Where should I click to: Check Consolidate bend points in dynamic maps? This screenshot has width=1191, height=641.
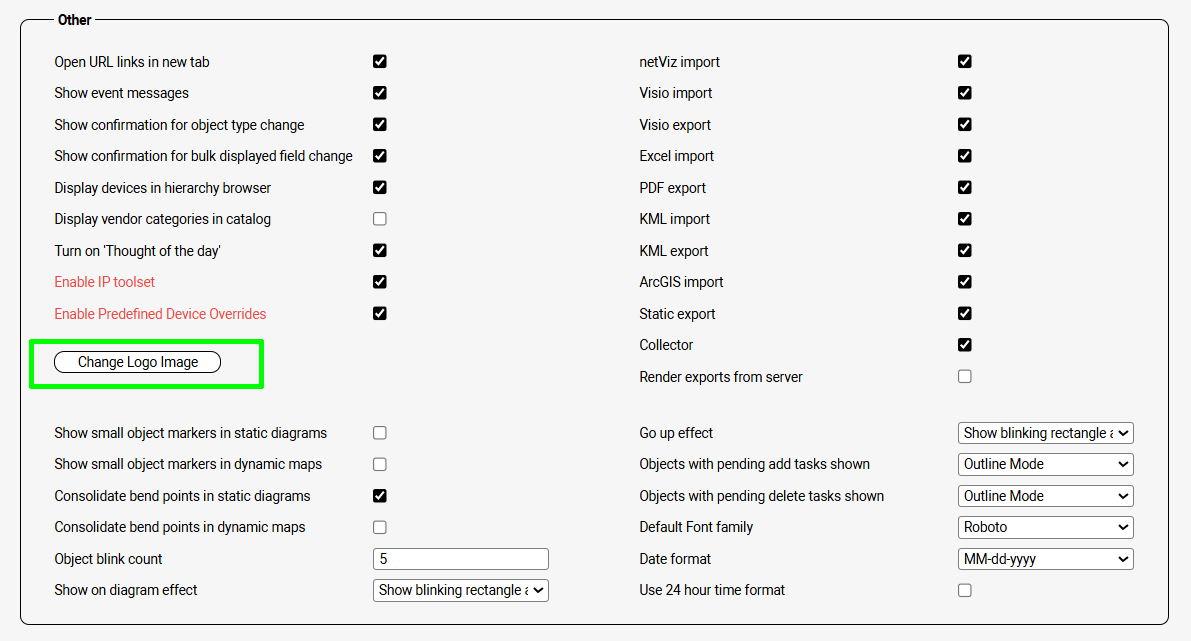(x=380, y=527)
